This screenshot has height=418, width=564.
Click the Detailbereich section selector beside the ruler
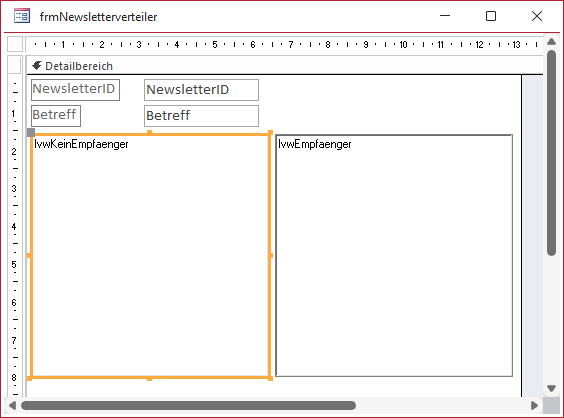tap(15, 65)
